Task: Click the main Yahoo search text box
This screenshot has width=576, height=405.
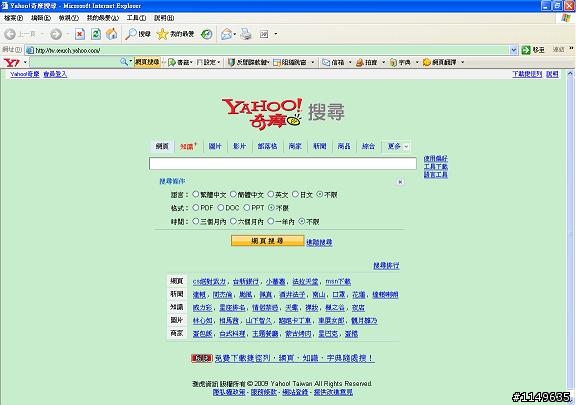Action: (x=282, y=164)
